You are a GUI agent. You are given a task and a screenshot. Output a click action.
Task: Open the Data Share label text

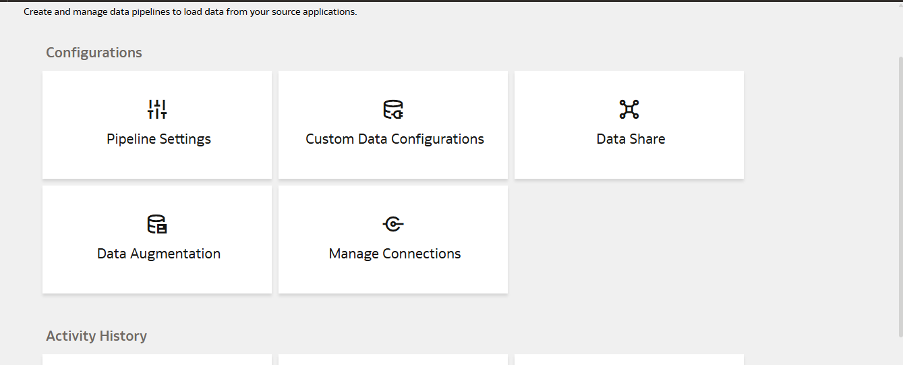point(631,139)
